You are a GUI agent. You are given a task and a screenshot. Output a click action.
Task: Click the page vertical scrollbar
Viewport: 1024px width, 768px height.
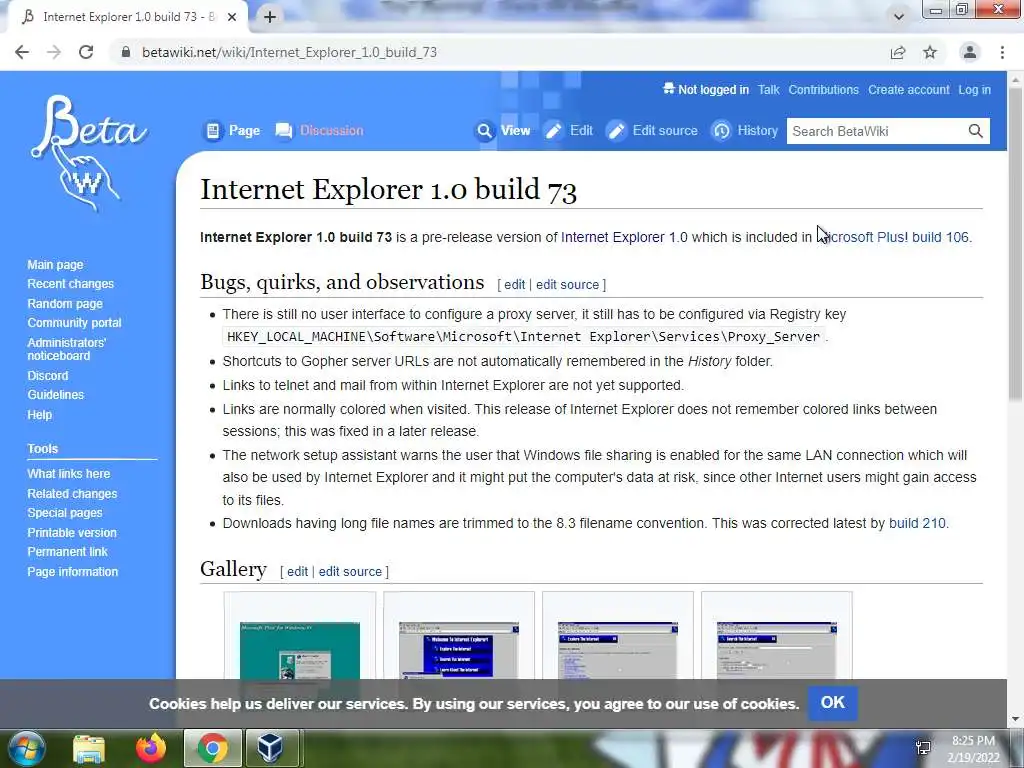click(1016, 242)
